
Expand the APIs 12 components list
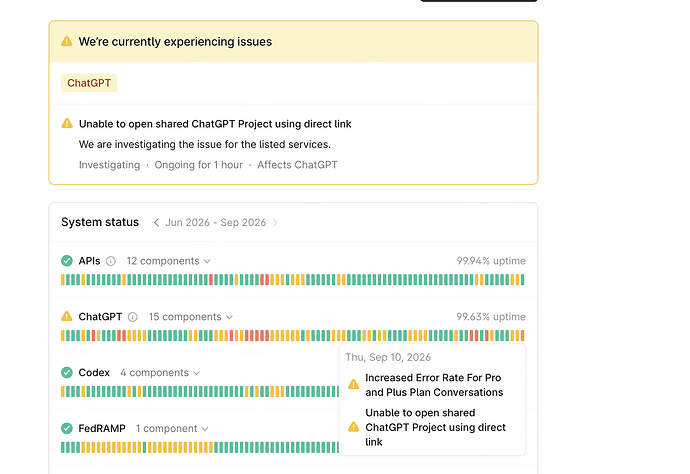[x=169, y=261]
